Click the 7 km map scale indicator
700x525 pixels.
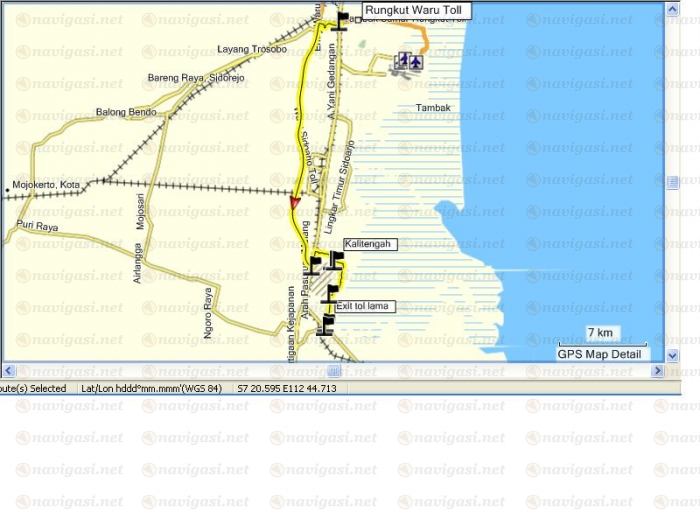pos(600,333)
